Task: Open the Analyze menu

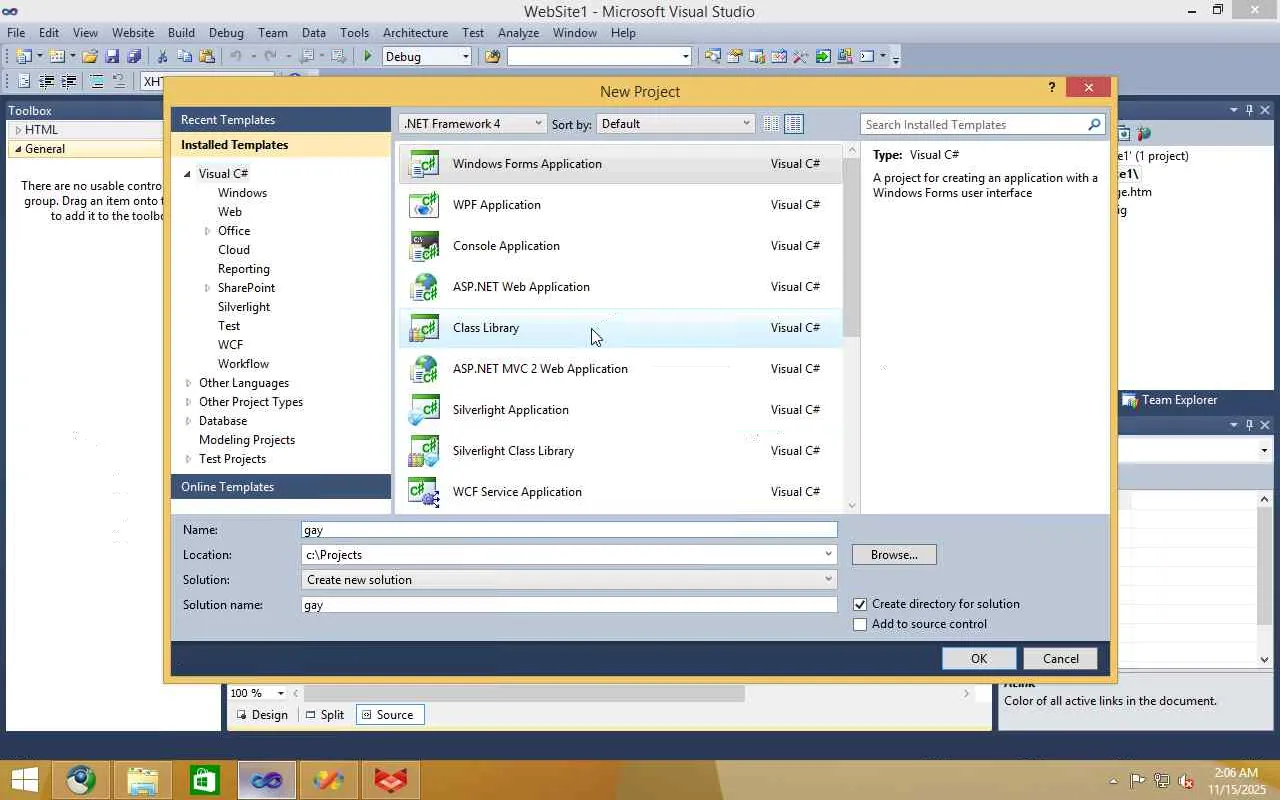Action: [518, 33]
